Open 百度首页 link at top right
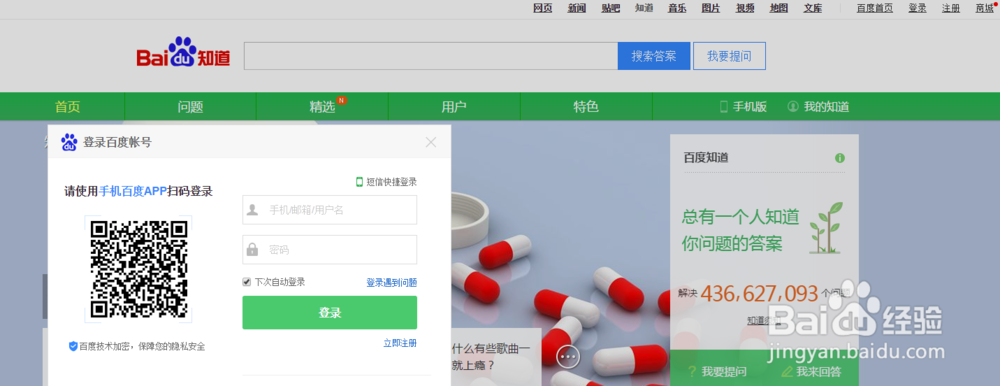The height and width of the screenshot is (386, 1000). pyautogui.click(x=874, y=8)
